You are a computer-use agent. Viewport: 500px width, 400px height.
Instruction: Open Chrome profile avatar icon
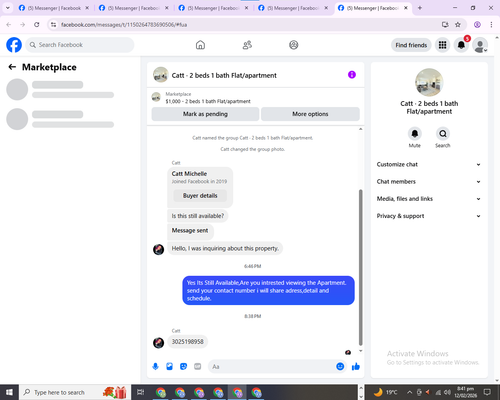pyautogui.click(x=477, y=24)
